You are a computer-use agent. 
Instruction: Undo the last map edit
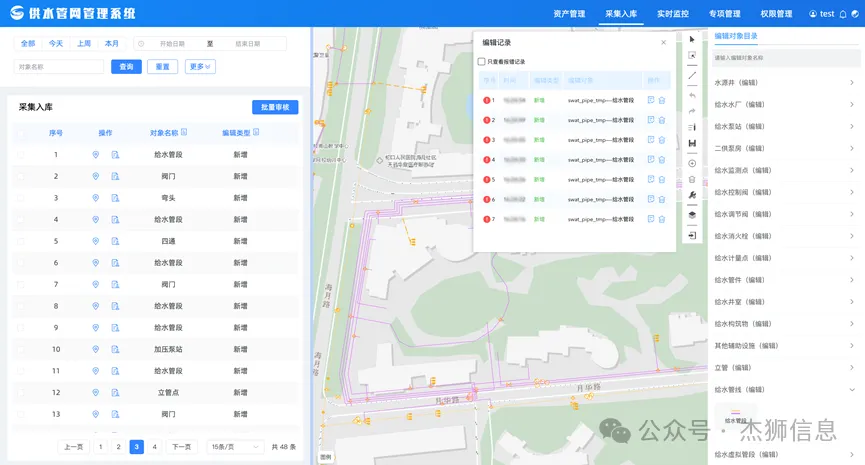tap(692, 95)
